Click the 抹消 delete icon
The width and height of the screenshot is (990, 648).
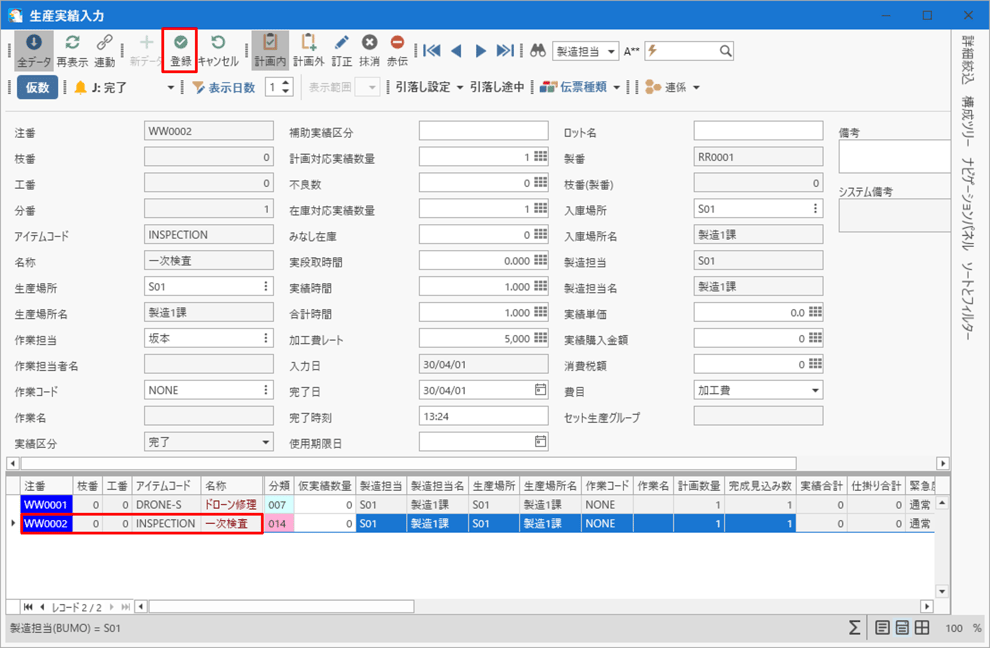(369, 49)
